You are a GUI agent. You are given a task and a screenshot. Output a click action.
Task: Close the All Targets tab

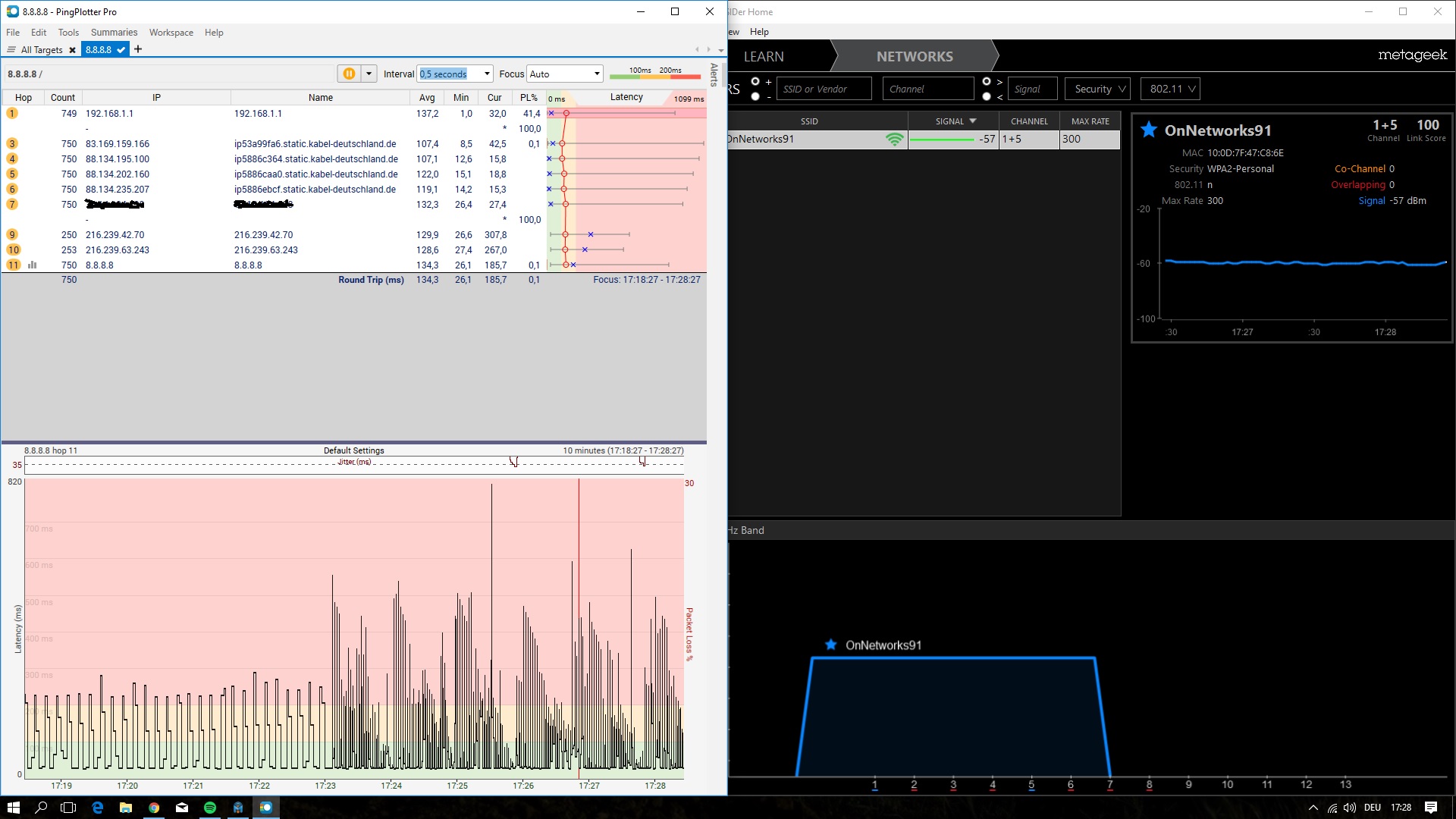tap(72, 50)
